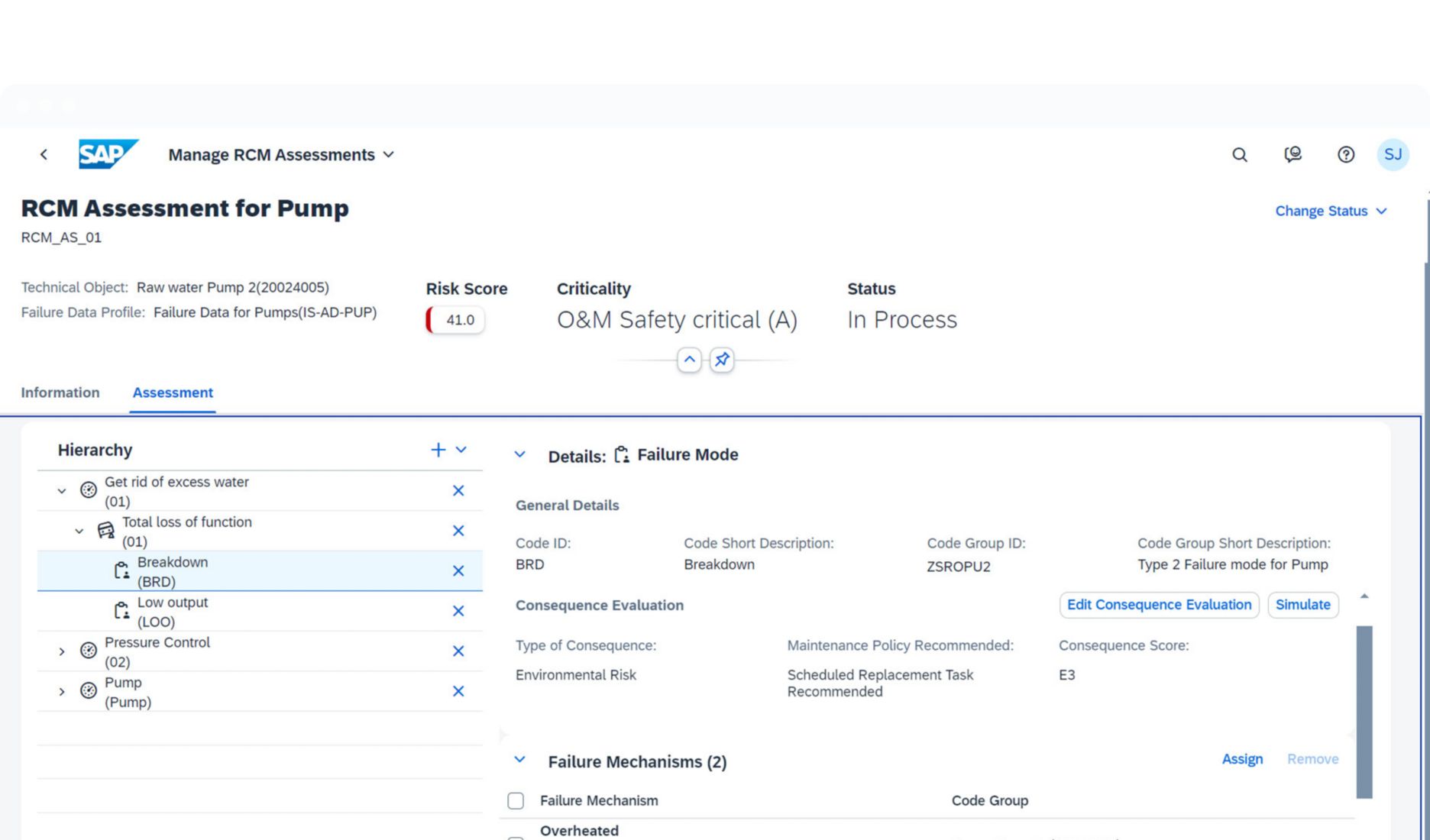Collapse the Get rid of excess water node
Screen dimensions: 1430x840
pyautogui.click(x=62, y=491)
